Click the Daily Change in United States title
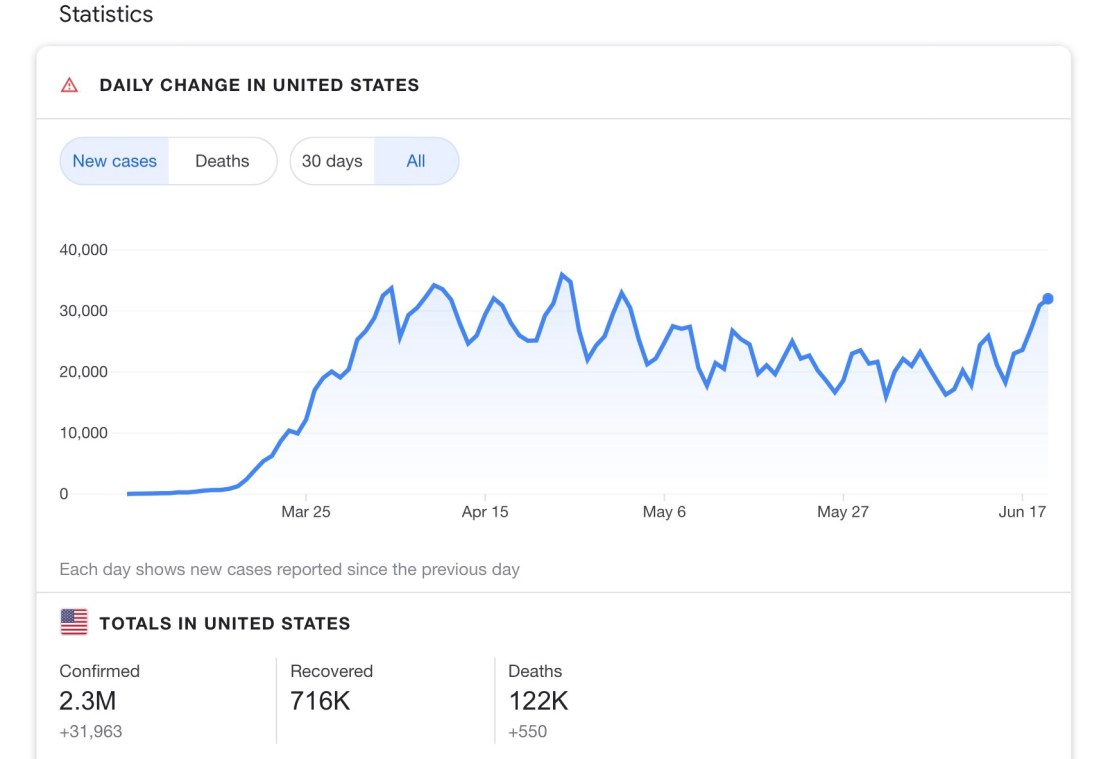Viewport: 1108px width, 759px height. click(259, 85)
